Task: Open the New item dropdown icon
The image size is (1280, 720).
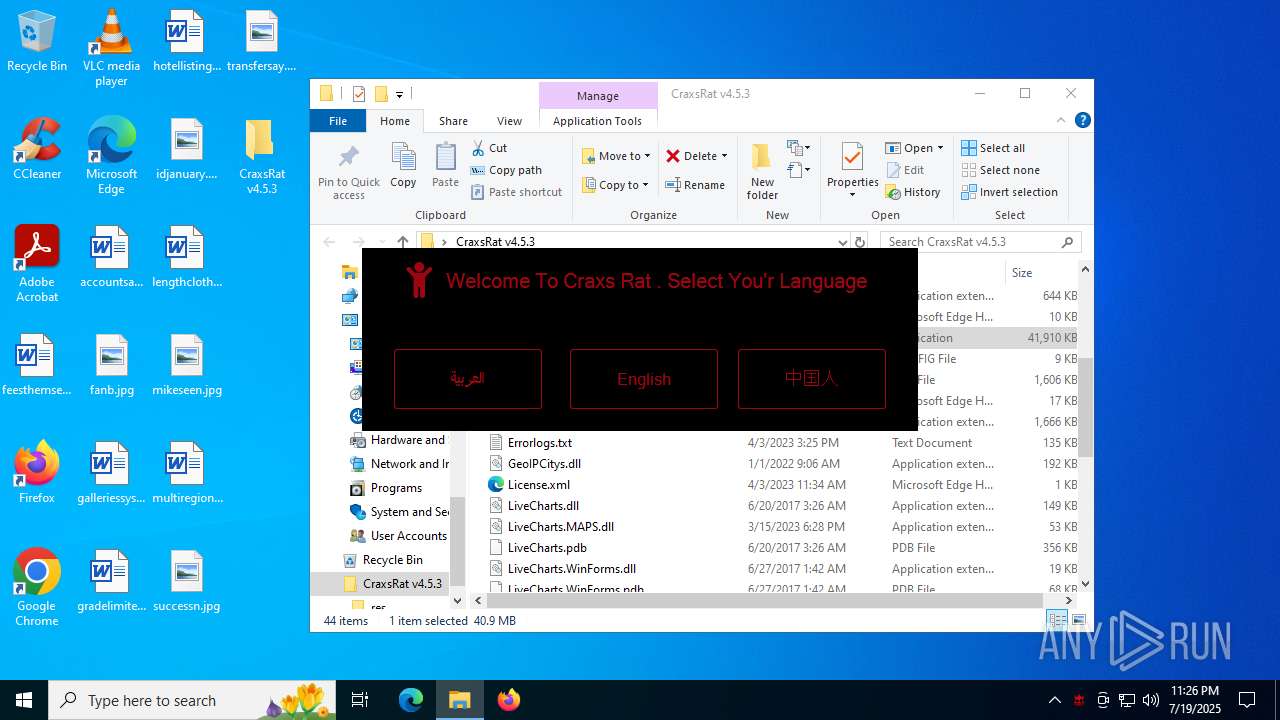Action: pyautogui.click(x=798, y=148)
